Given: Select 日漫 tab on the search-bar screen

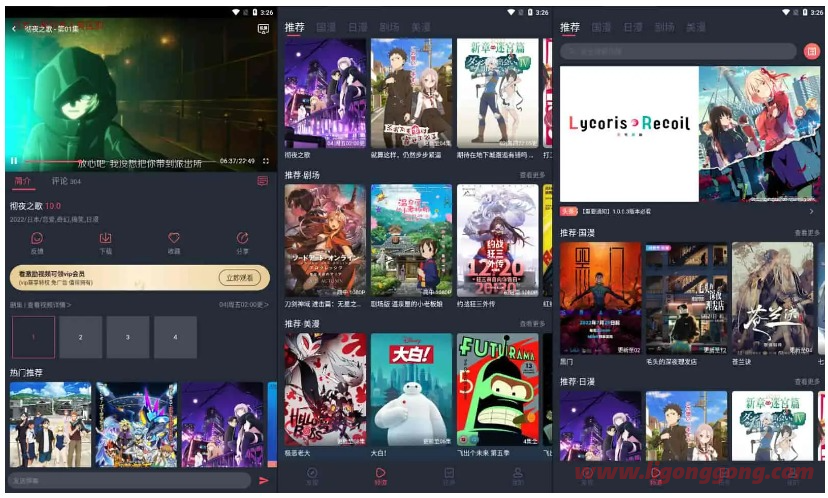Looking at the screenshot, I should click(x=633, y=27).
